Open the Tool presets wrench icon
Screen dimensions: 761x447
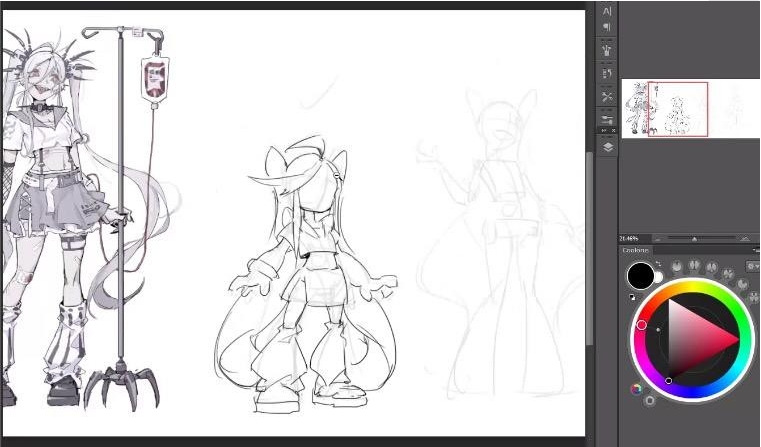(x=607, y=96)
